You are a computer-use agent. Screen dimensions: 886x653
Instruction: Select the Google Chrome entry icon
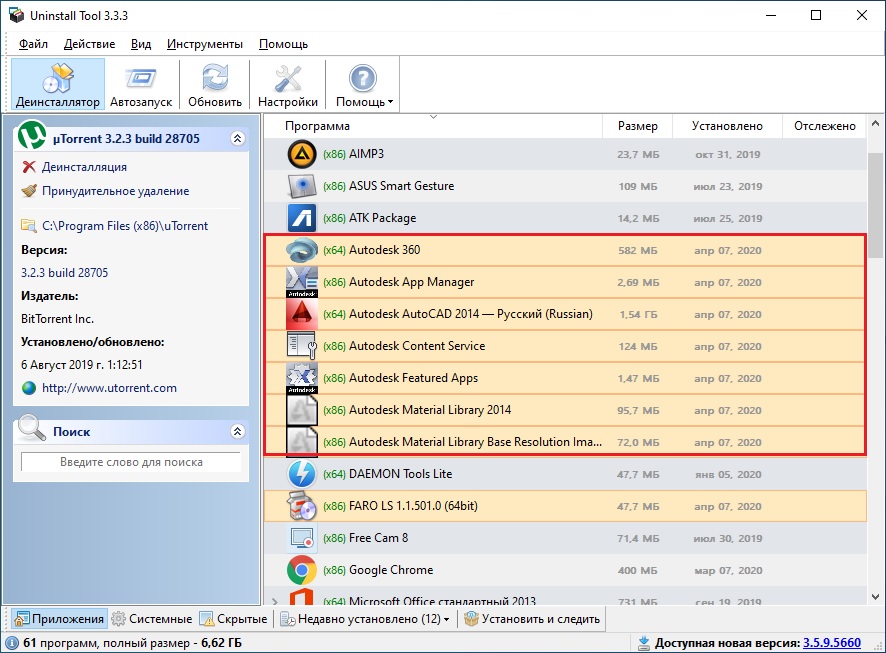(301, 570)
